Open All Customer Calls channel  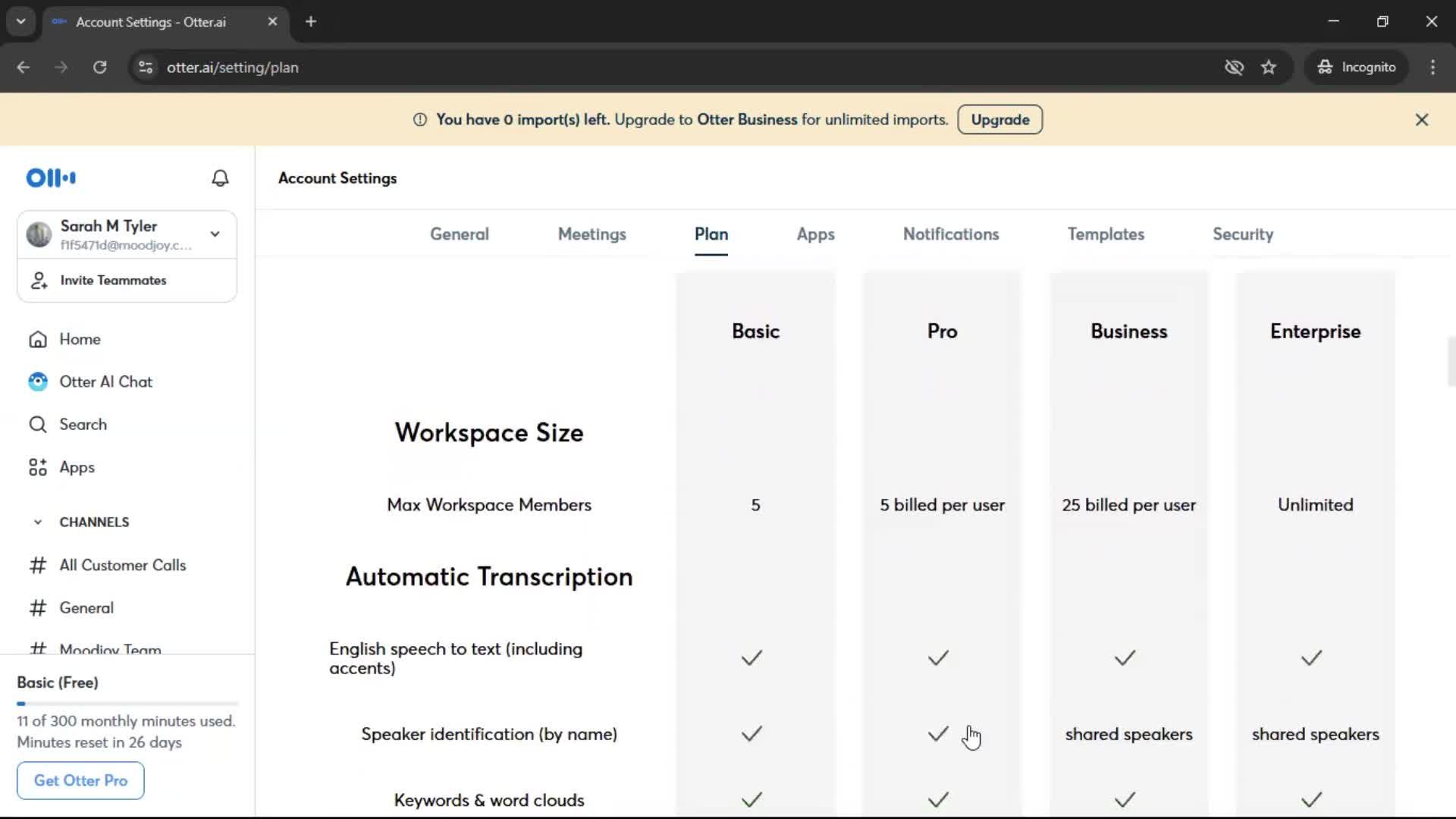point(107,565)
